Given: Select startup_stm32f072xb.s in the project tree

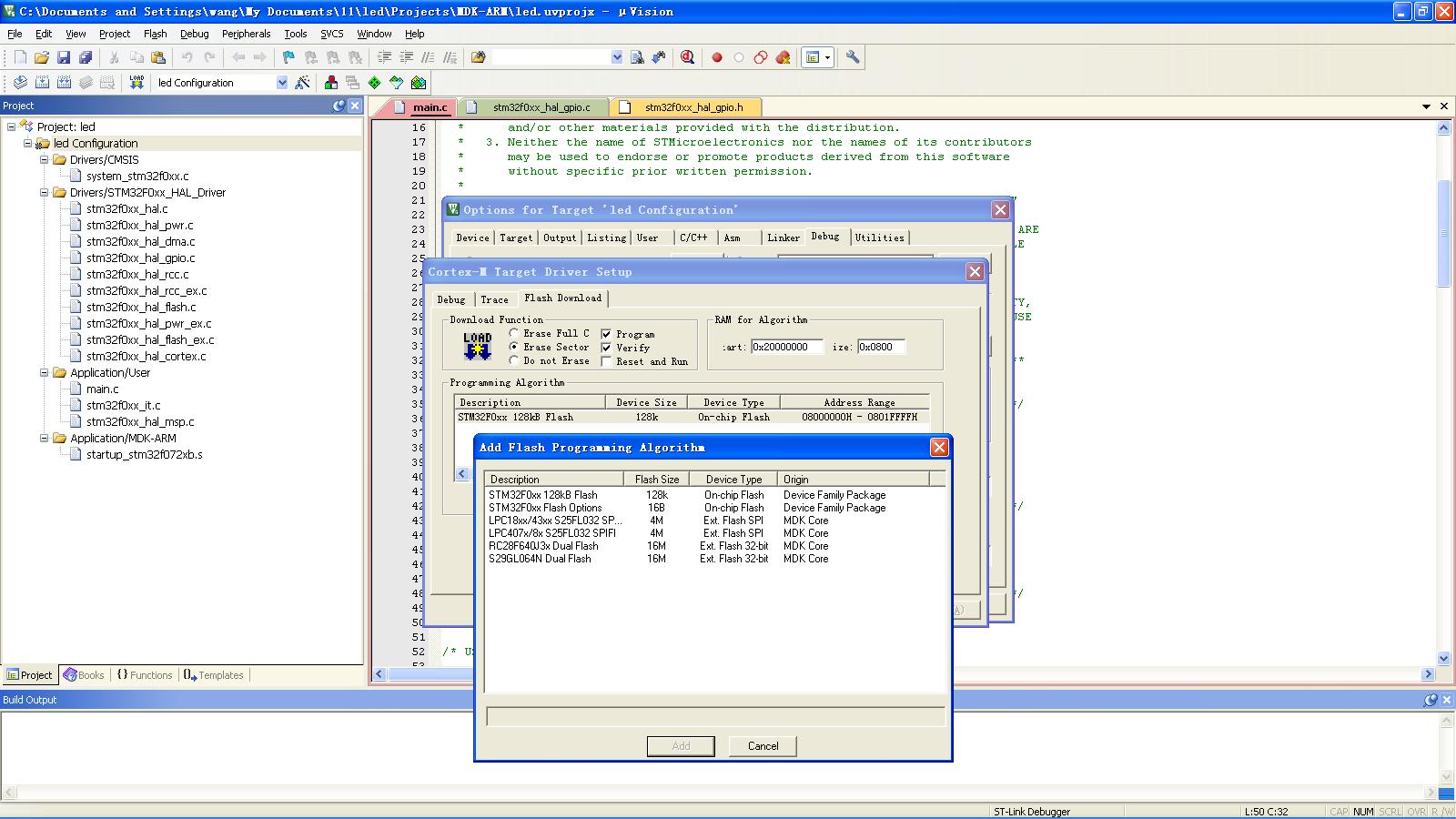Looking at the screenshot, I should (x=144, y=454).
